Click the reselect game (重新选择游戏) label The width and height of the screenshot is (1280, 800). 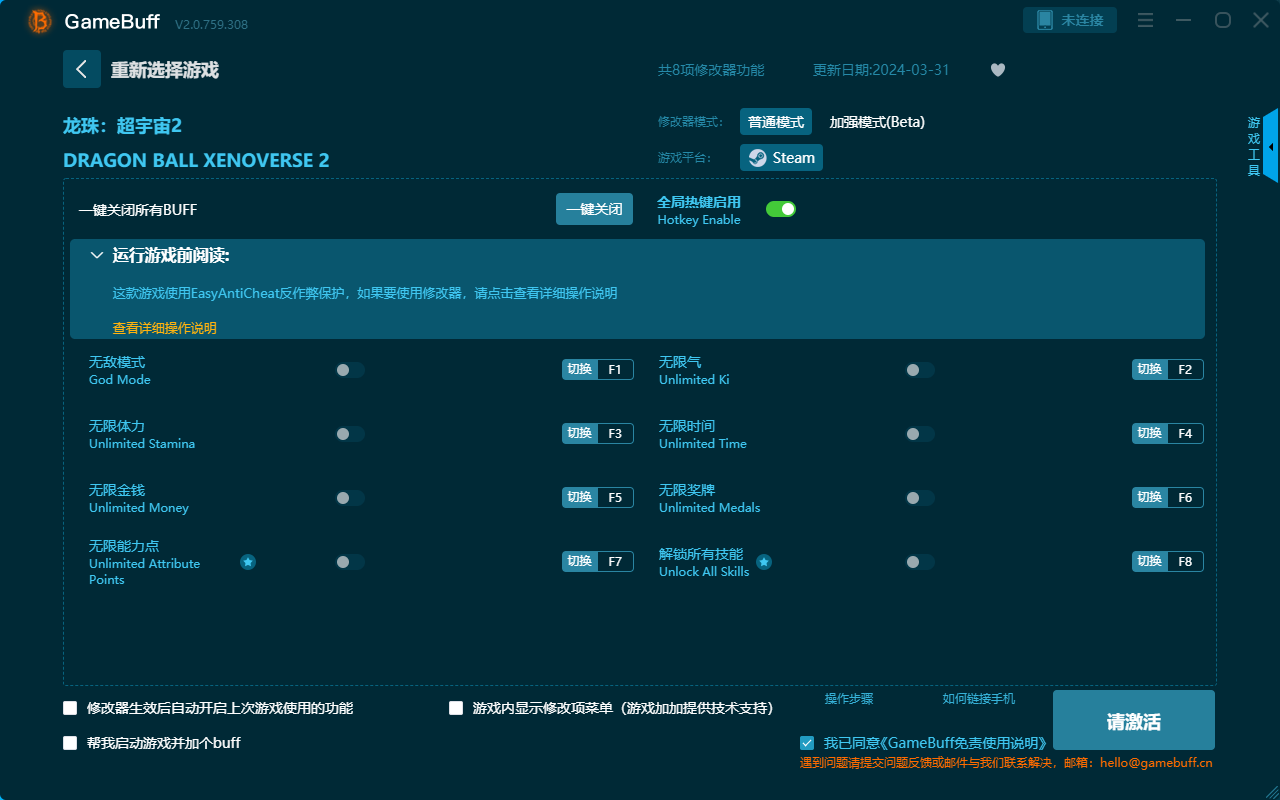pyautogui.click(x=165, y=70)
